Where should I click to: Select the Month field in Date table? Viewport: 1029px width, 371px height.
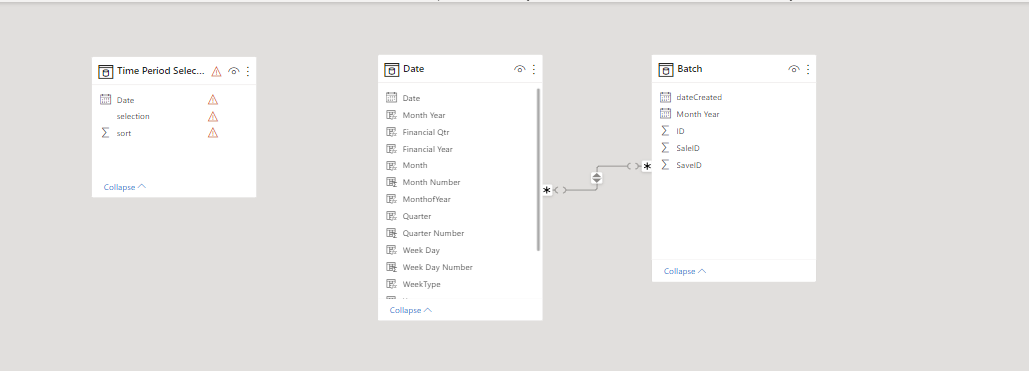point(415,165)
